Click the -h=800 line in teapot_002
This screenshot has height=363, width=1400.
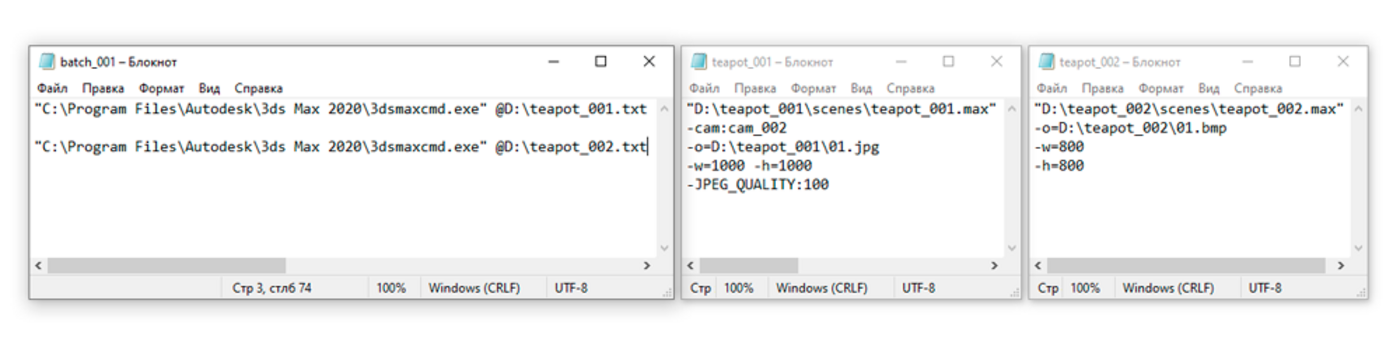[x=1059, y=166]
